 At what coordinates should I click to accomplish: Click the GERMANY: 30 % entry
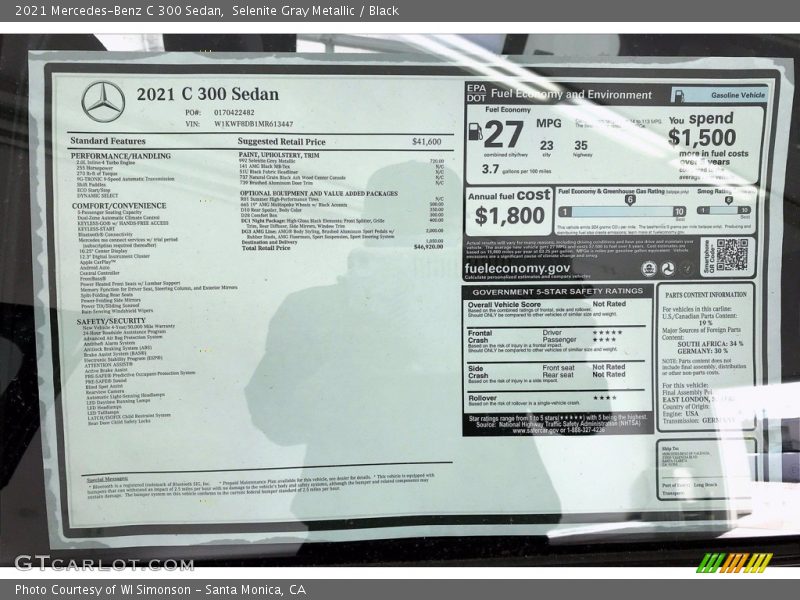pyautogui.click(x=703, y=351)
